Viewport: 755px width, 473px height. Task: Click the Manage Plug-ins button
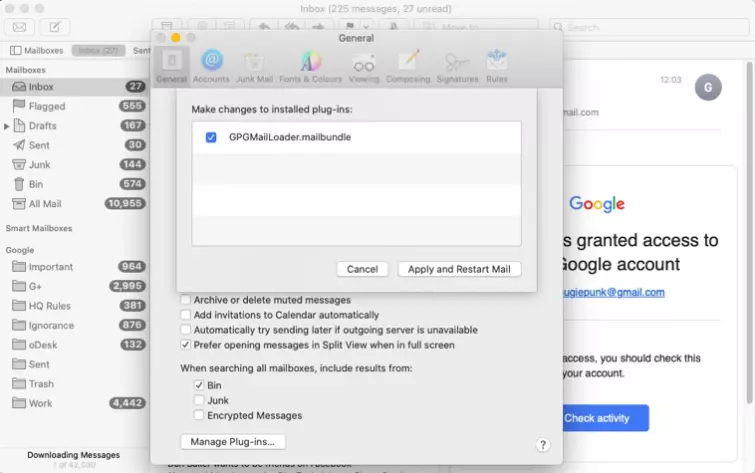233,441
